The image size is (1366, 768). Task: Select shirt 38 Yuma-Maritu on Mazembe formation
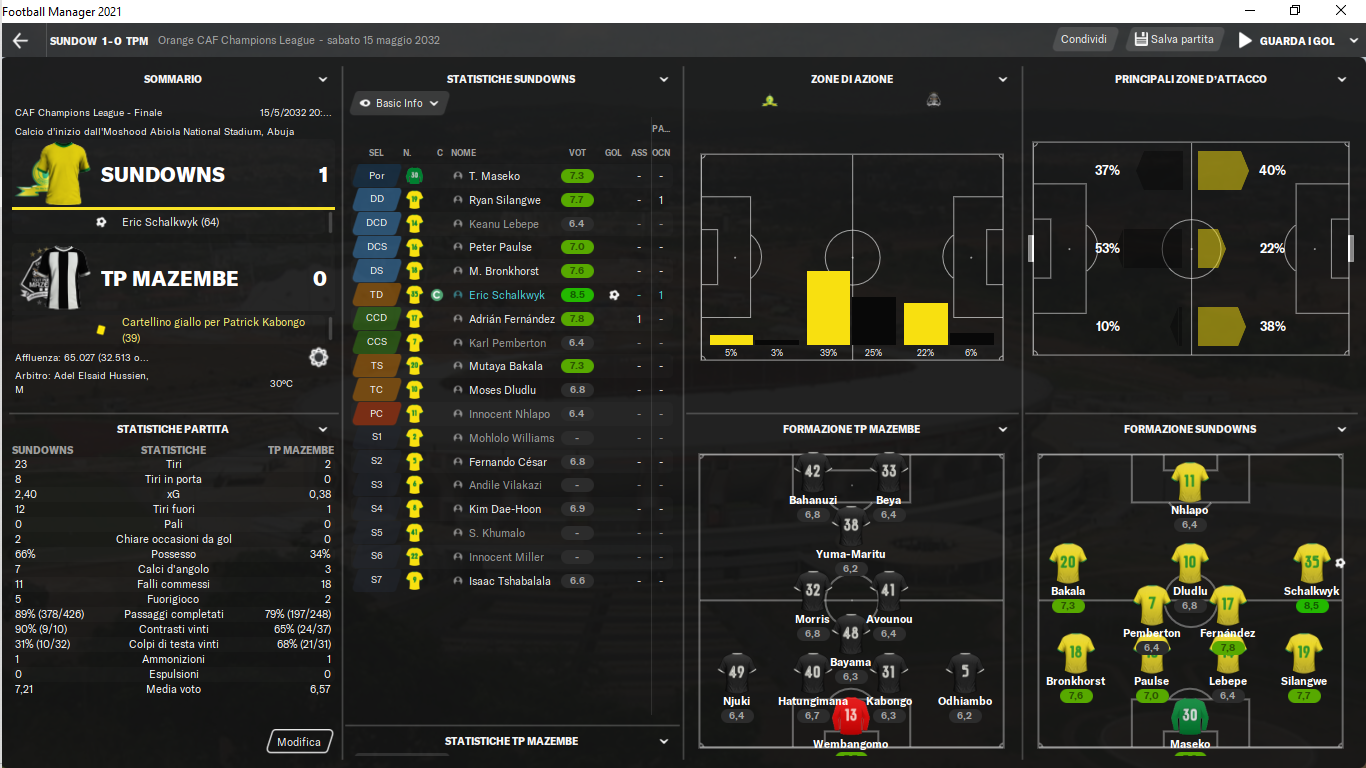click(x=851, y=525)
